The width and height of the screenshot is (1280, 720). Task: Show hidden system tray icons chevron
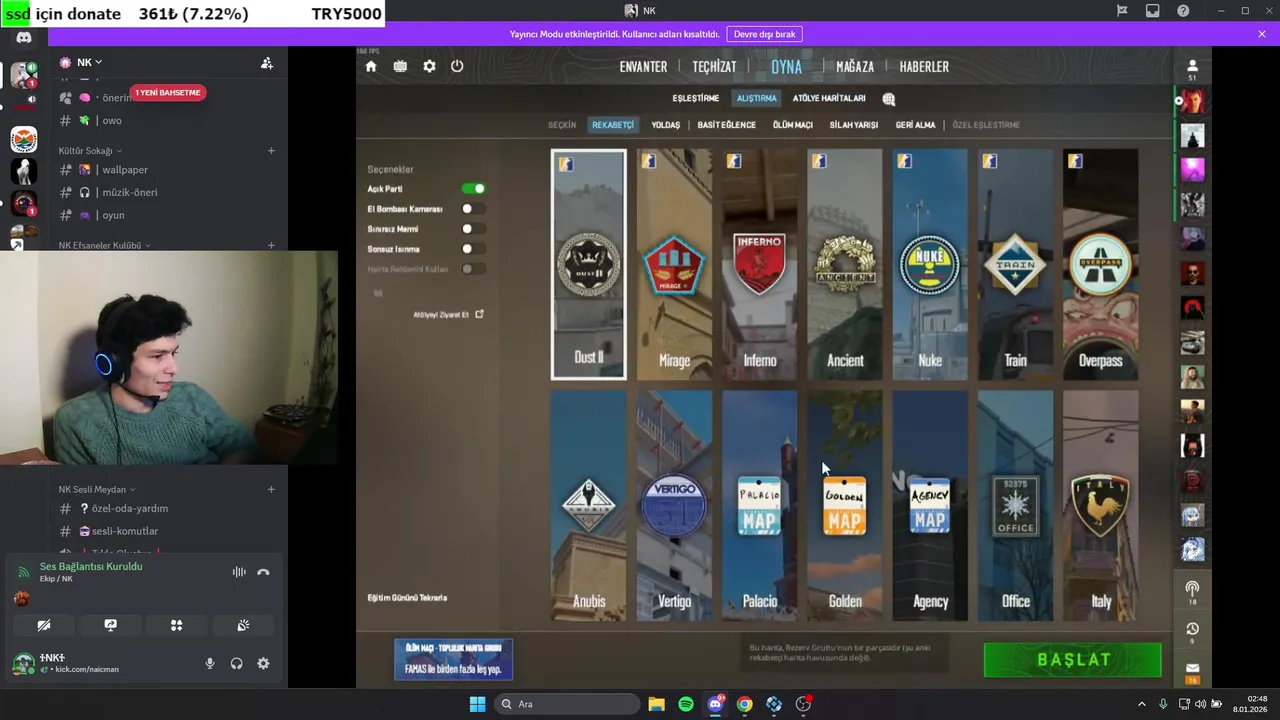(1141, 704)
